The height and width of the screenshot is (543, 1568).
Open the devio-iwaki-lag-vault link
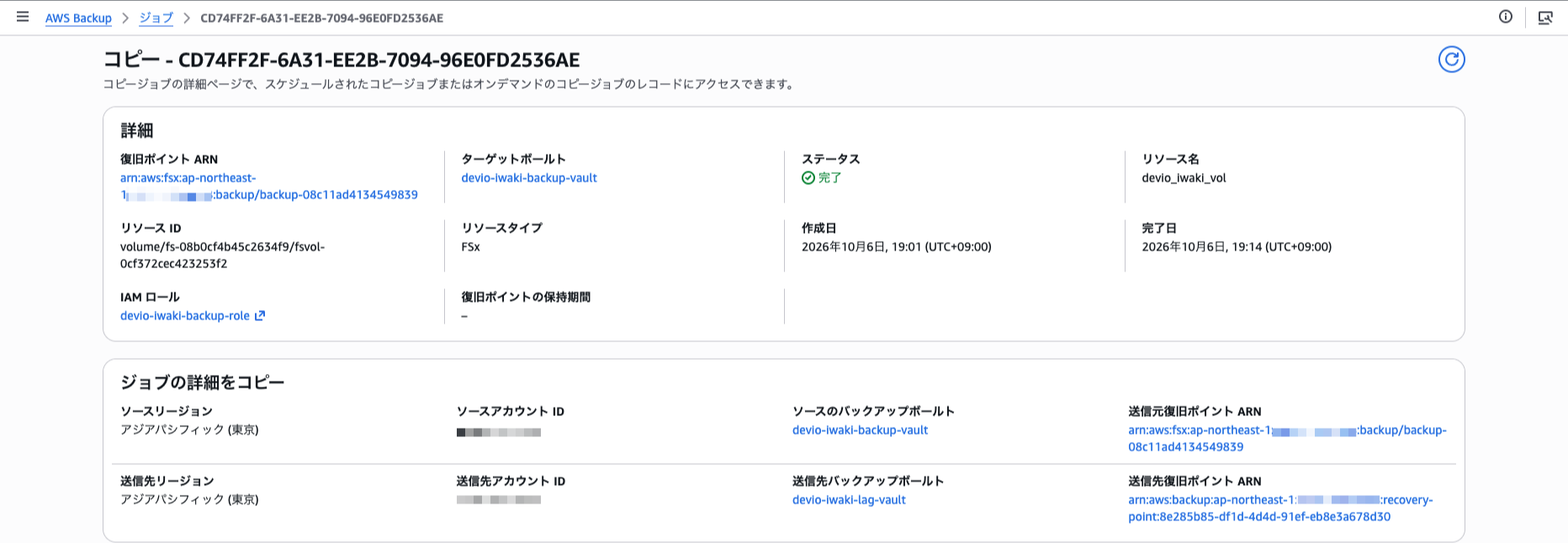[x=849, y=500]
